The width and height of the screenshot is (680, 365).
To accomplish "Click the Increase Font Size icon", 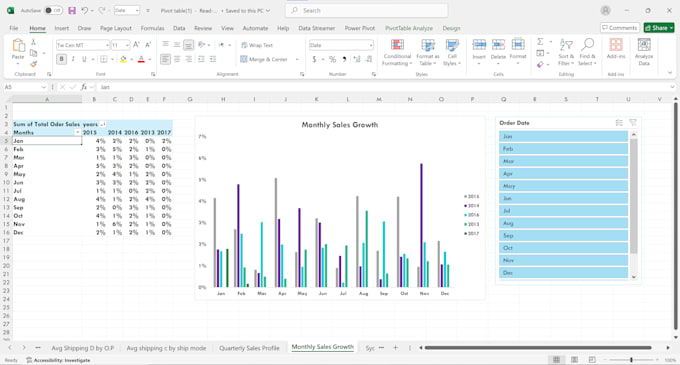I will 137,45.
